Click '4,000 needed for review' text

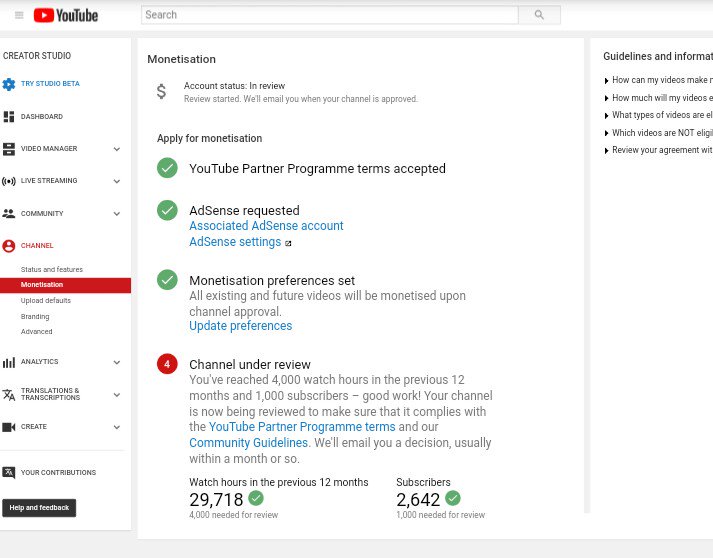[x=233, y=515]
